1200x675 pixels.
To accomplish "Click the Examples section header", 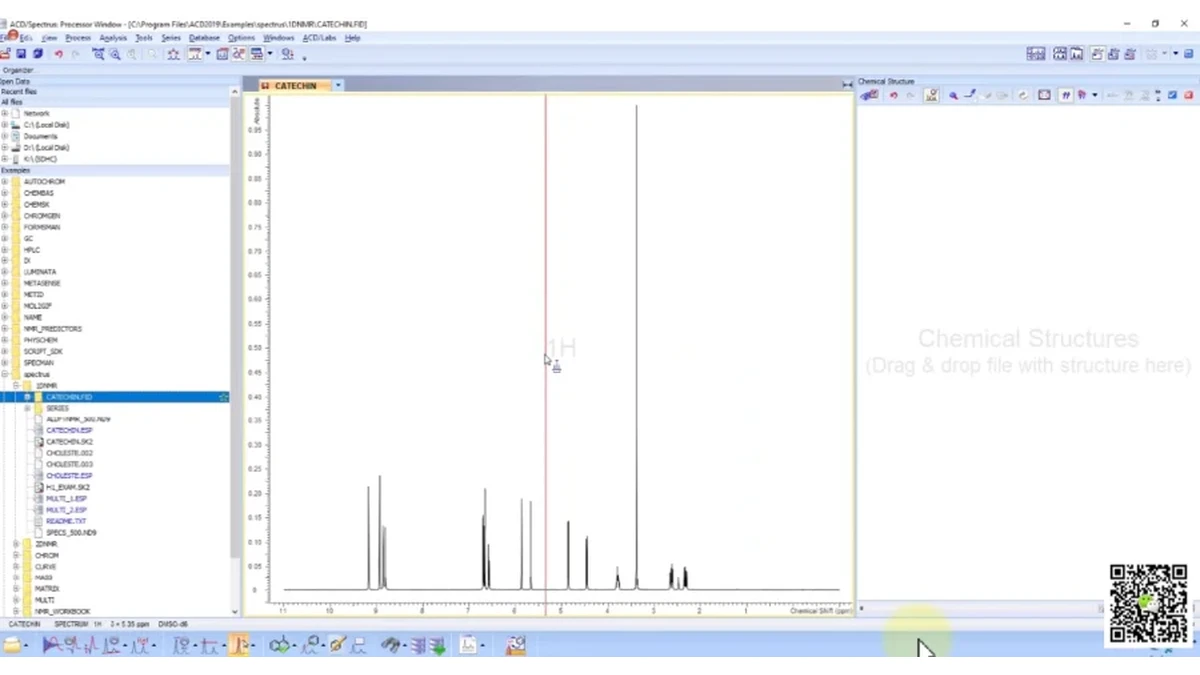I will tap(115, 170).
